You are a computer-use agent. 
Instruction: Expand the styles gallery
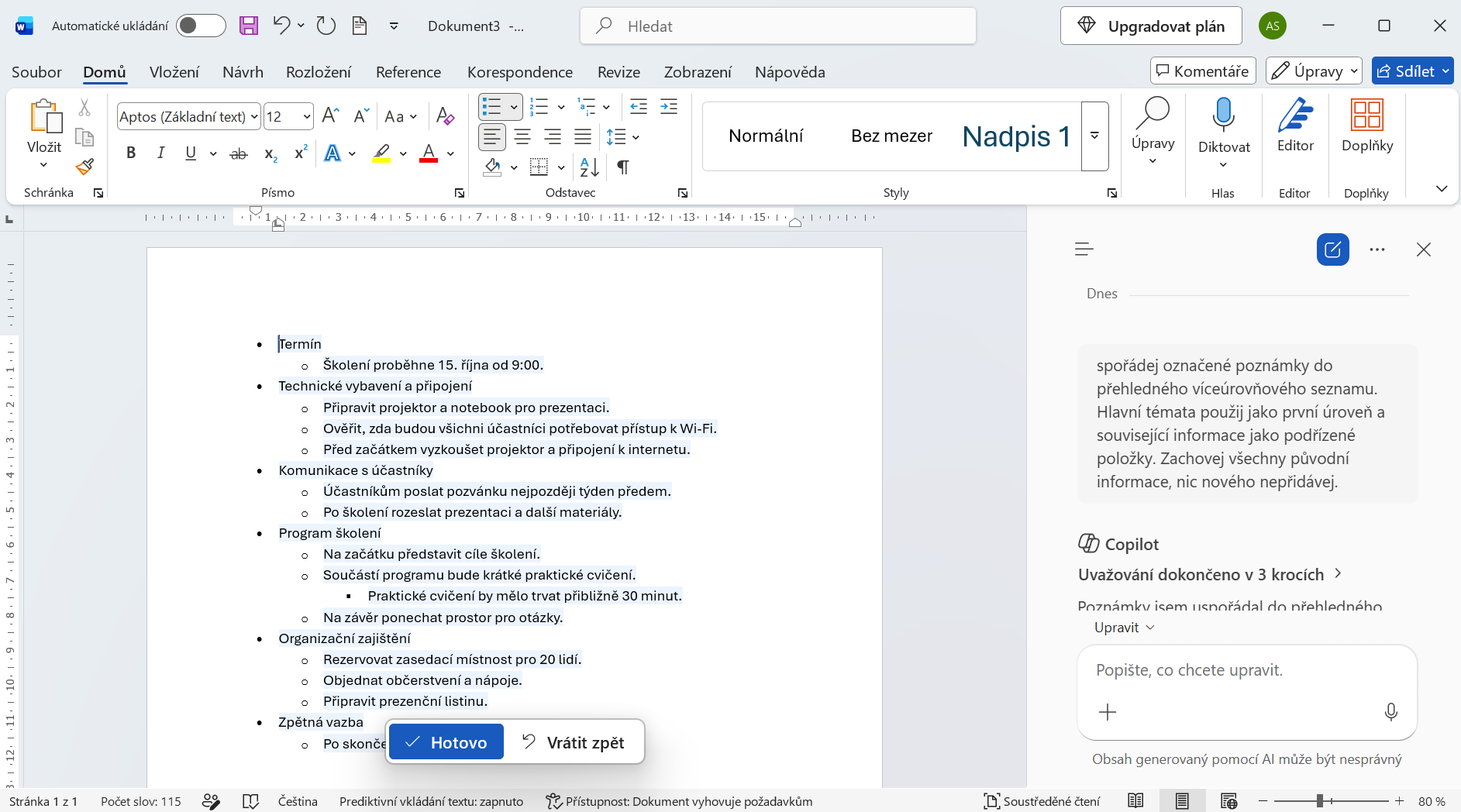(x=1095, y=136)
